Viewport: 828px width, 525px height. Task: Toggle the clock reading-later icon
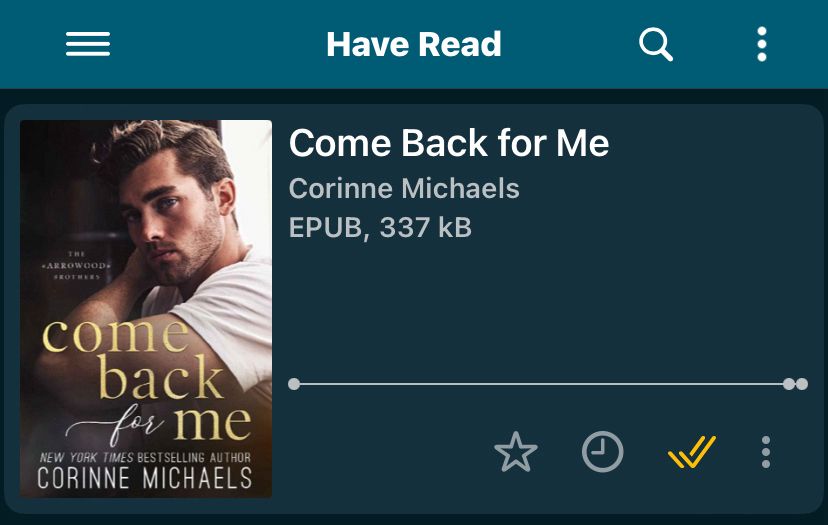coord(603,452)
